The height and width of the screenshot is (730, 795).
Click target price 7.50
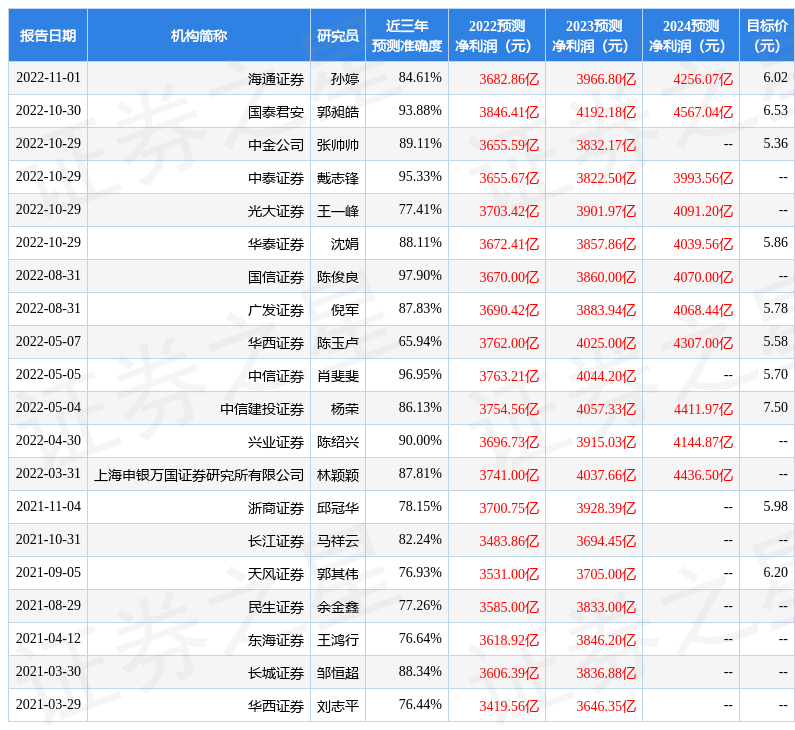tap(775, 407)
